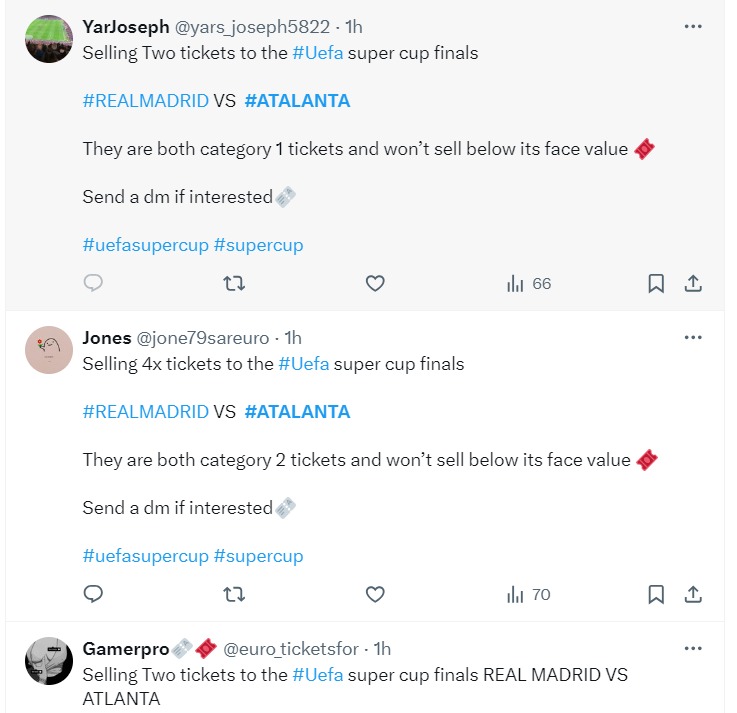This screenshot has width=737, height=713.
Task: Share the tweet by Jones
Action: (692, 595)
